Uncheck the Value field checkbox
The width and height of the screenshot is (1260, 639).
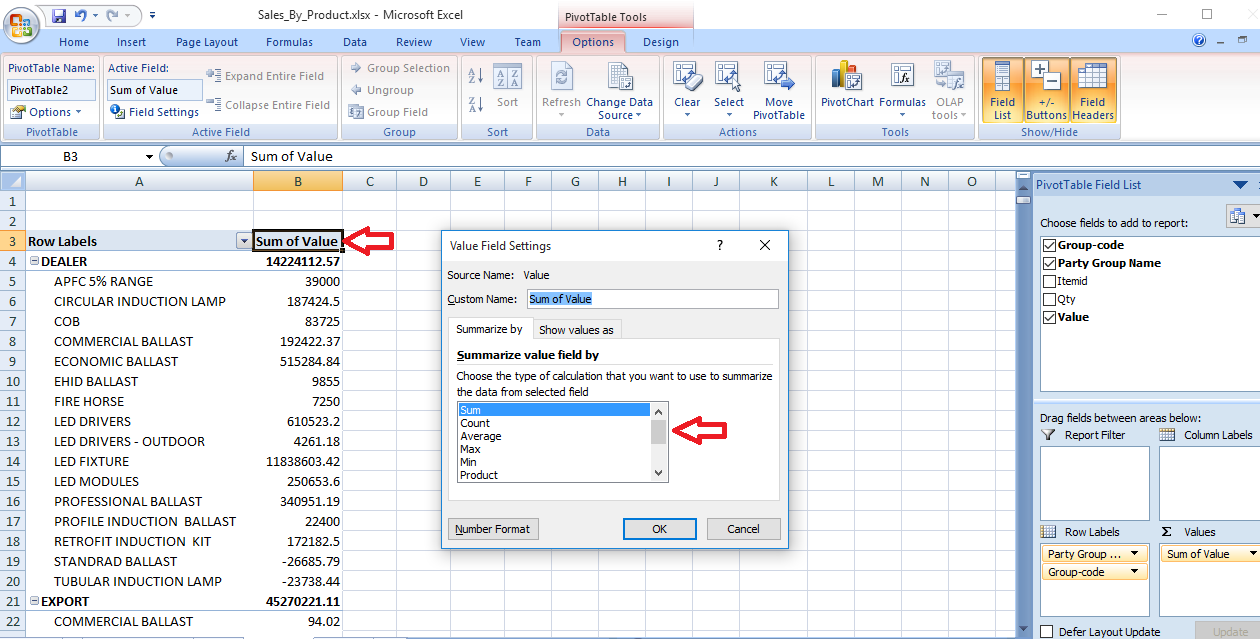point(1049,317)
